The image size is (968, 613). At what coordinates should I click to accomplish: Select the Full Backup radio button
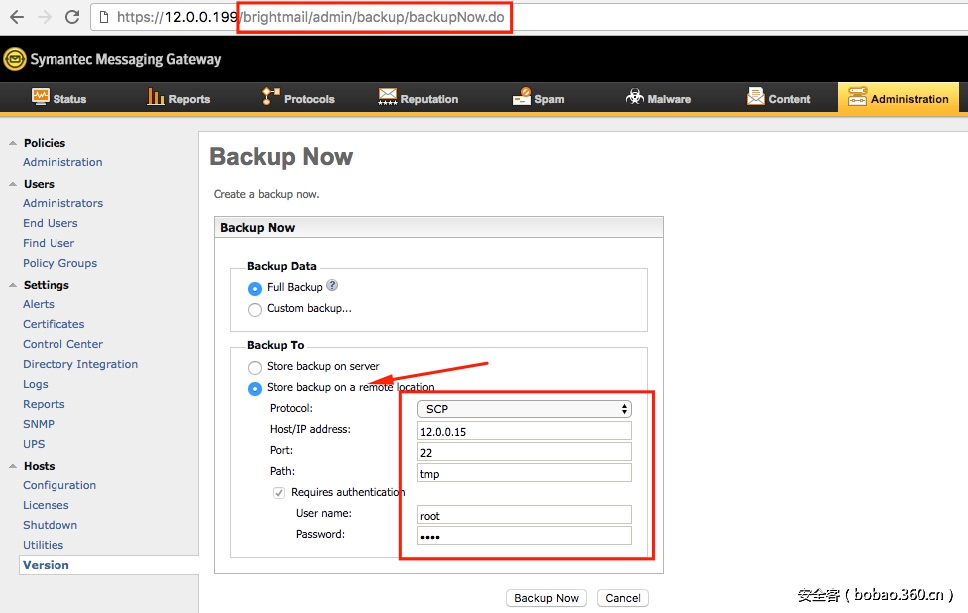[x=255, y=288]
